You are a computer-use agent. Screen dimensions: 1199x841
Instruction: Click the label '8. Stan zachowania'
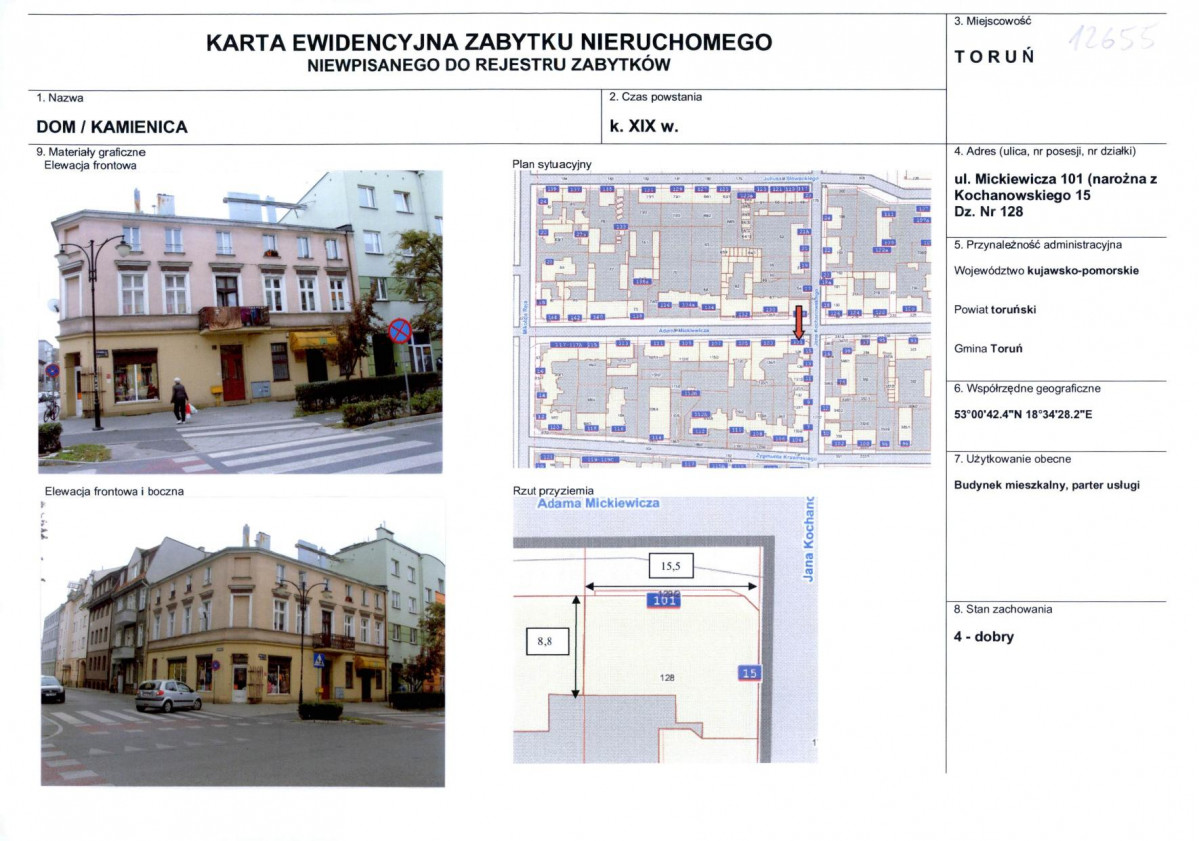[1002, 610]
